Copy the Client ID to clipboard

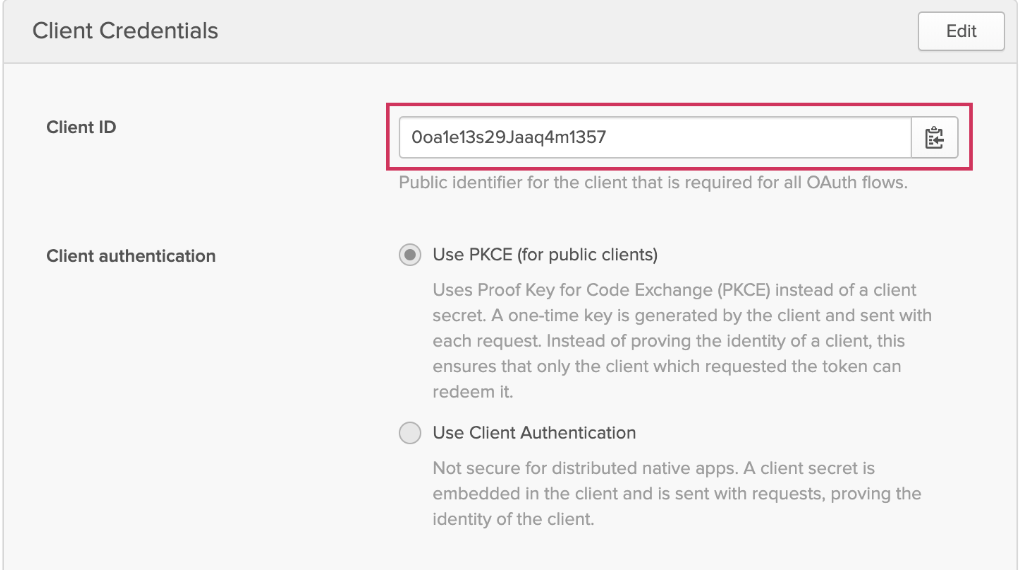click(x=934, y=138)
